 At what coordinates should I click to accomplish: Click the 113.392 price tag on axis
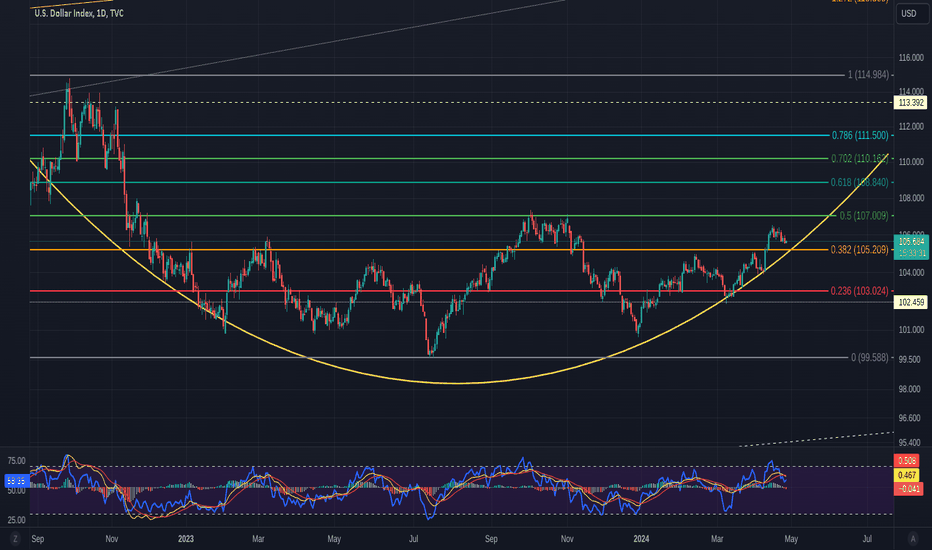click(x=911, y=103)
